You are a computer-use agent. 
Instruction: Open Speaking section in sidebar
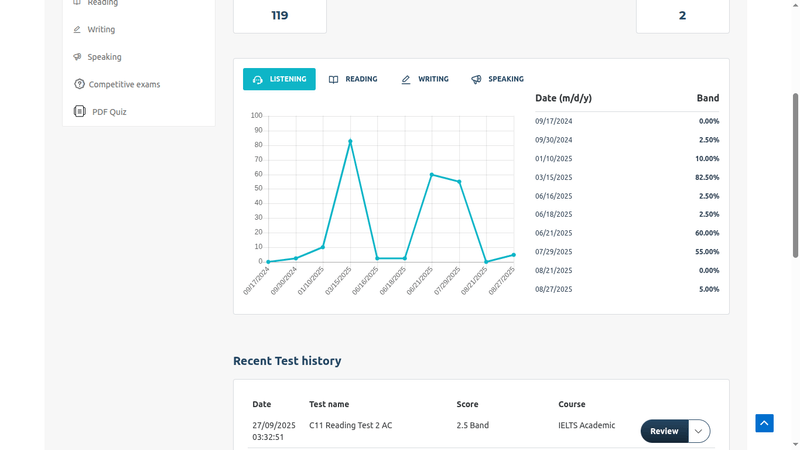[104, 57]
